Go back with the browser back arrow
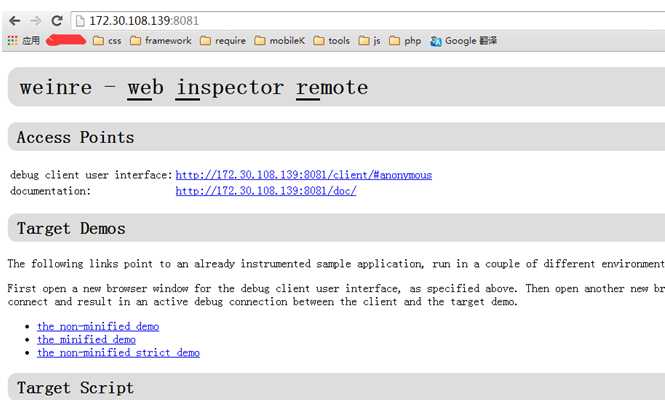The image size is (665, 400). [14, 20]
